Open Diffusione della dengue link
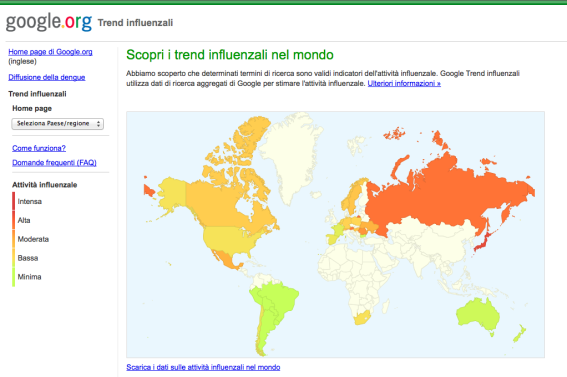This screenshot has height=377, width=567. [x=47, y=77]
